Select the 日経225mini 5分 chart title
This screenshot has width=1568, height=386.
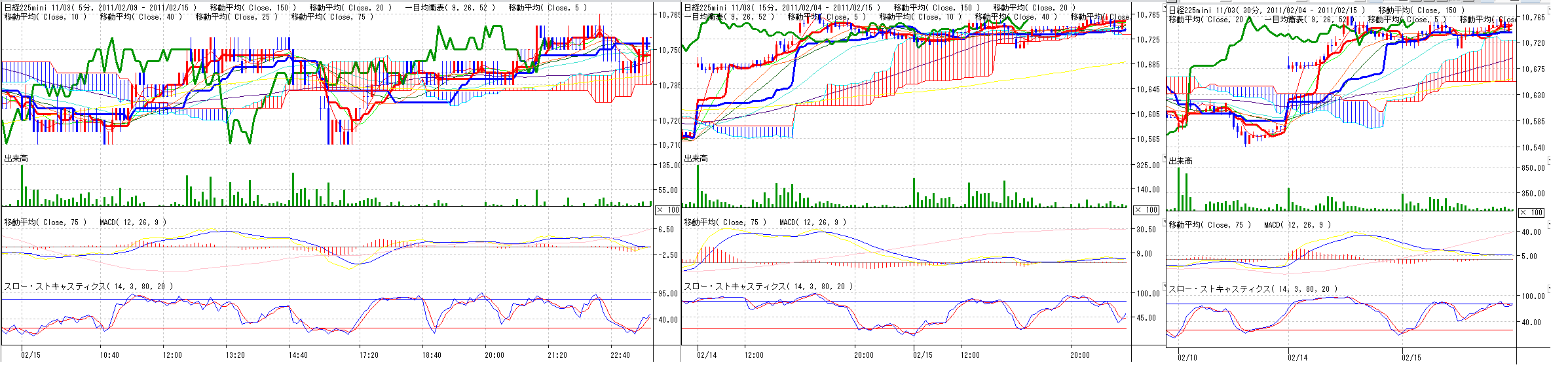pyautogui.click(x=100, y=8)
